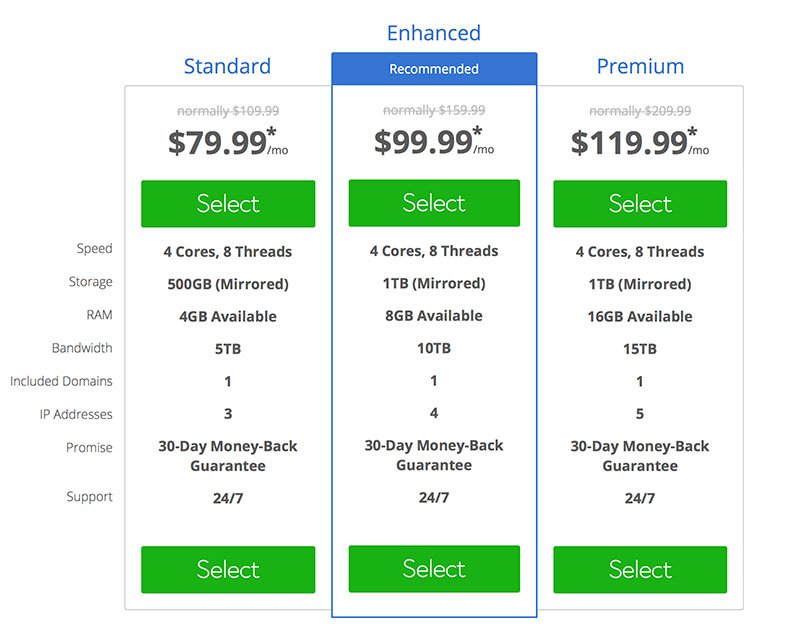Click the struck-through normally $109.99 text
Screen dimensions: 800x633
(x=228, y=111)
